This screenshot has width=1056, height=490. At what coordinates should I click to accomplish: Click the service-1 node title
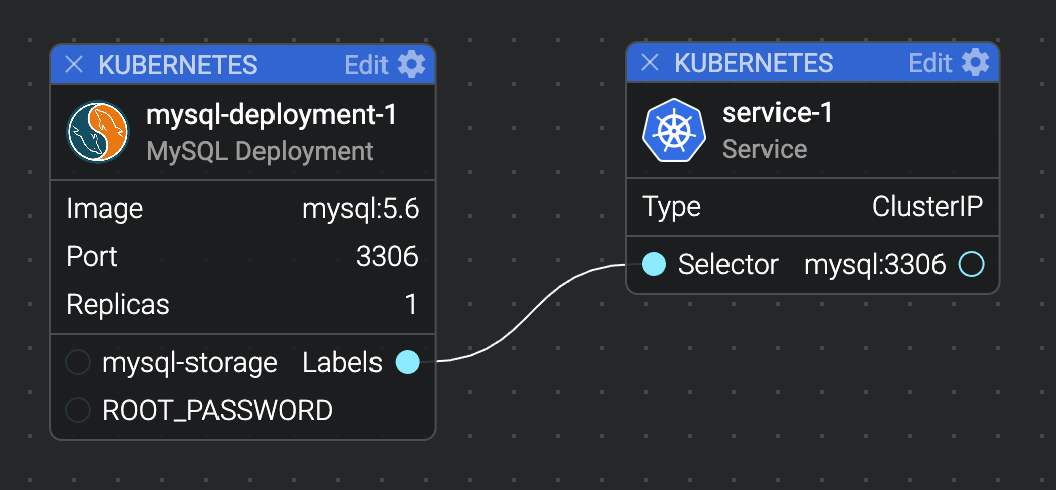tap(778, 113)
